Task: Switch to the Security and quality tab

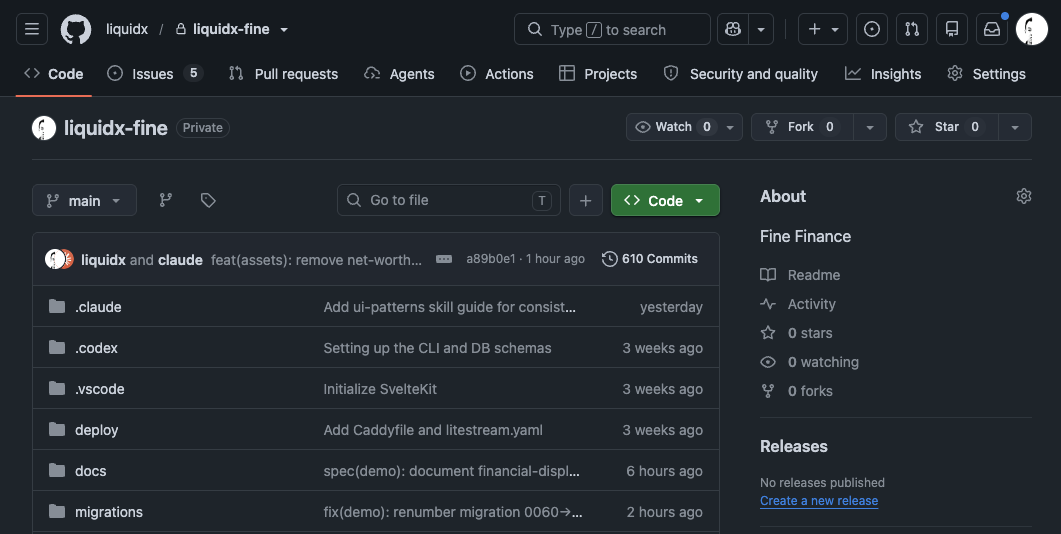Action: point(740,74)
